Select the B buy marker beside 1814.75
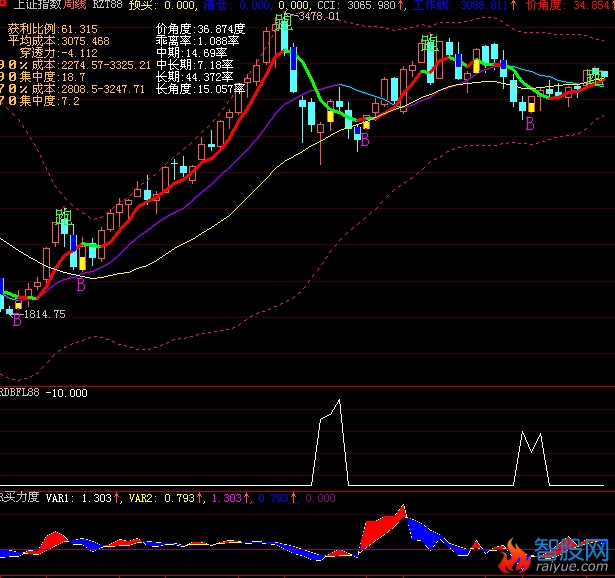The width and height of the screenshot is (615, 578). 17,321
